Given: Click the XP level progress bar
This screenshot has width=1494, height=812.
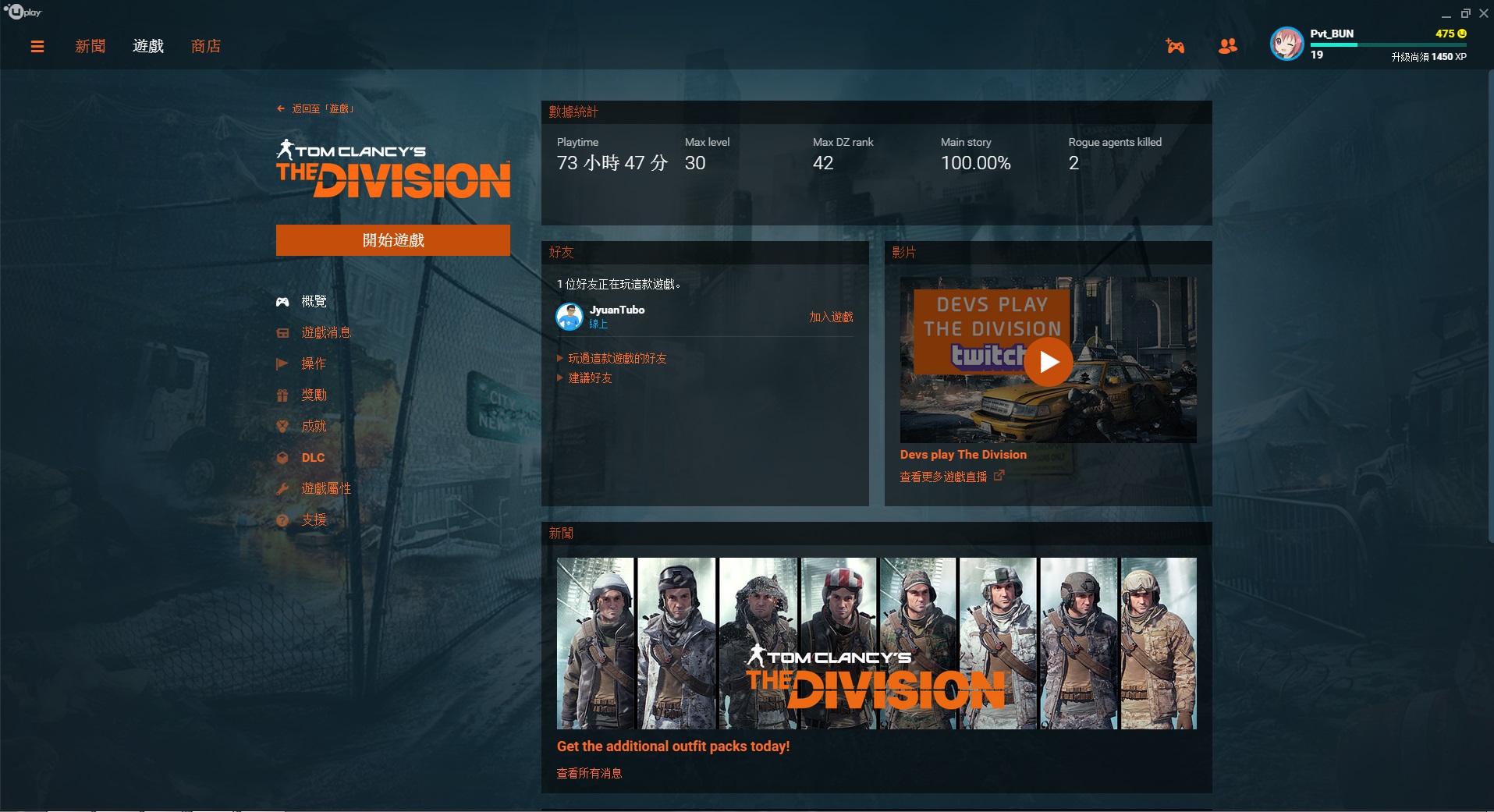Looking at the screenshot, I should coord(1389,45).
